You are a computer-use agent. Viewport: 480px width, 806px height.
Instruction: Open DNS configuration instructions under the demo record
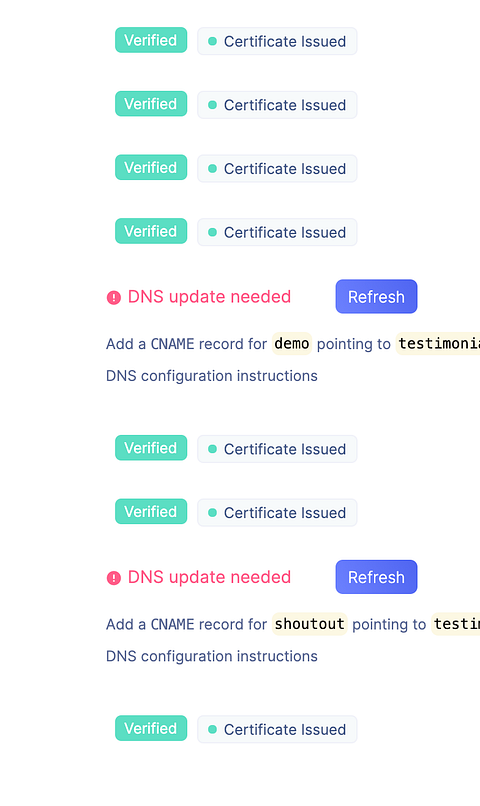pos(212,376)
